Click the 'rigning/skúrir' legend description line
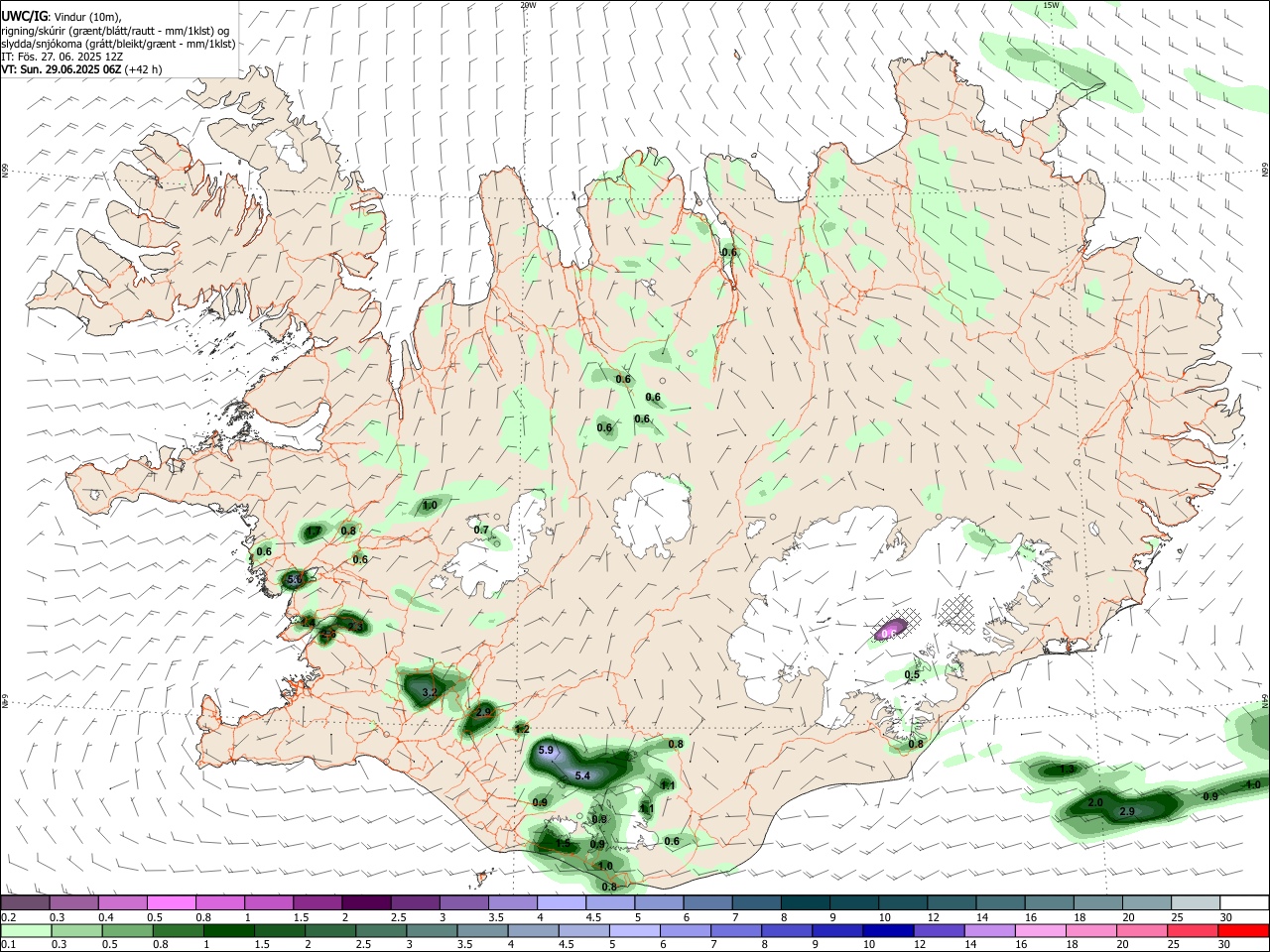This screenshot has width=1270, height=952. [x=115, y=30]
